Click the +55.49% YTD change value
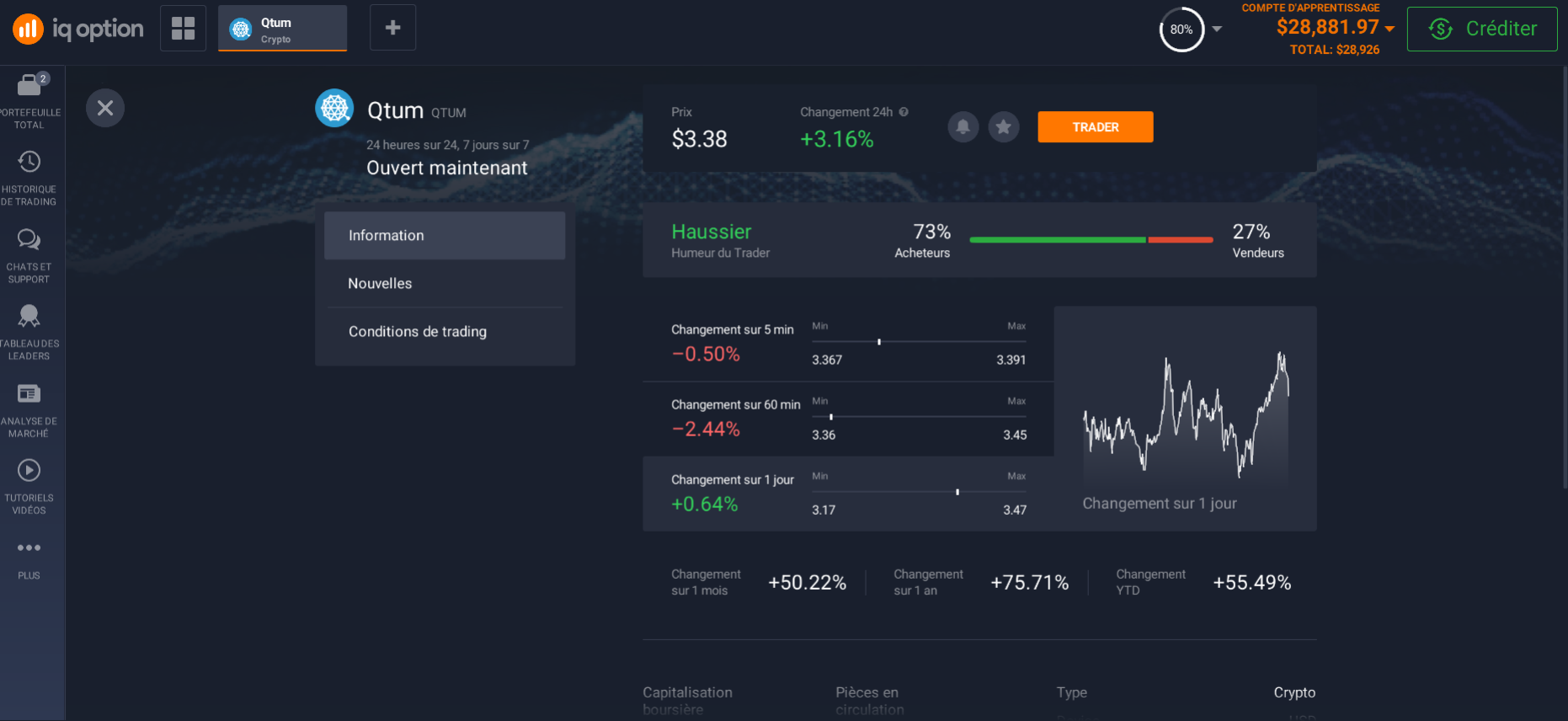 coord(1251,583)
